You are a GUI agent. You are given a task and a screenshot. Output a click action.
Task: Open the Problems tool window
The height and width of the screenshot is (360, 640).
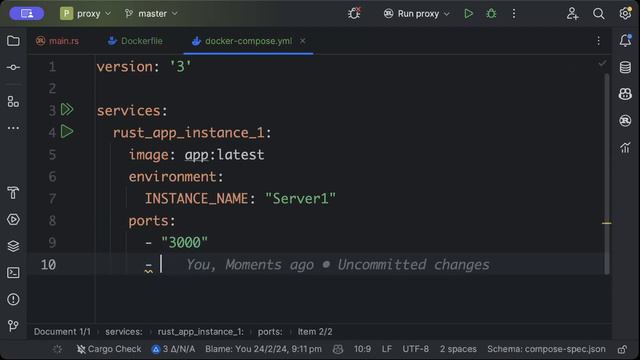[13, 299]
